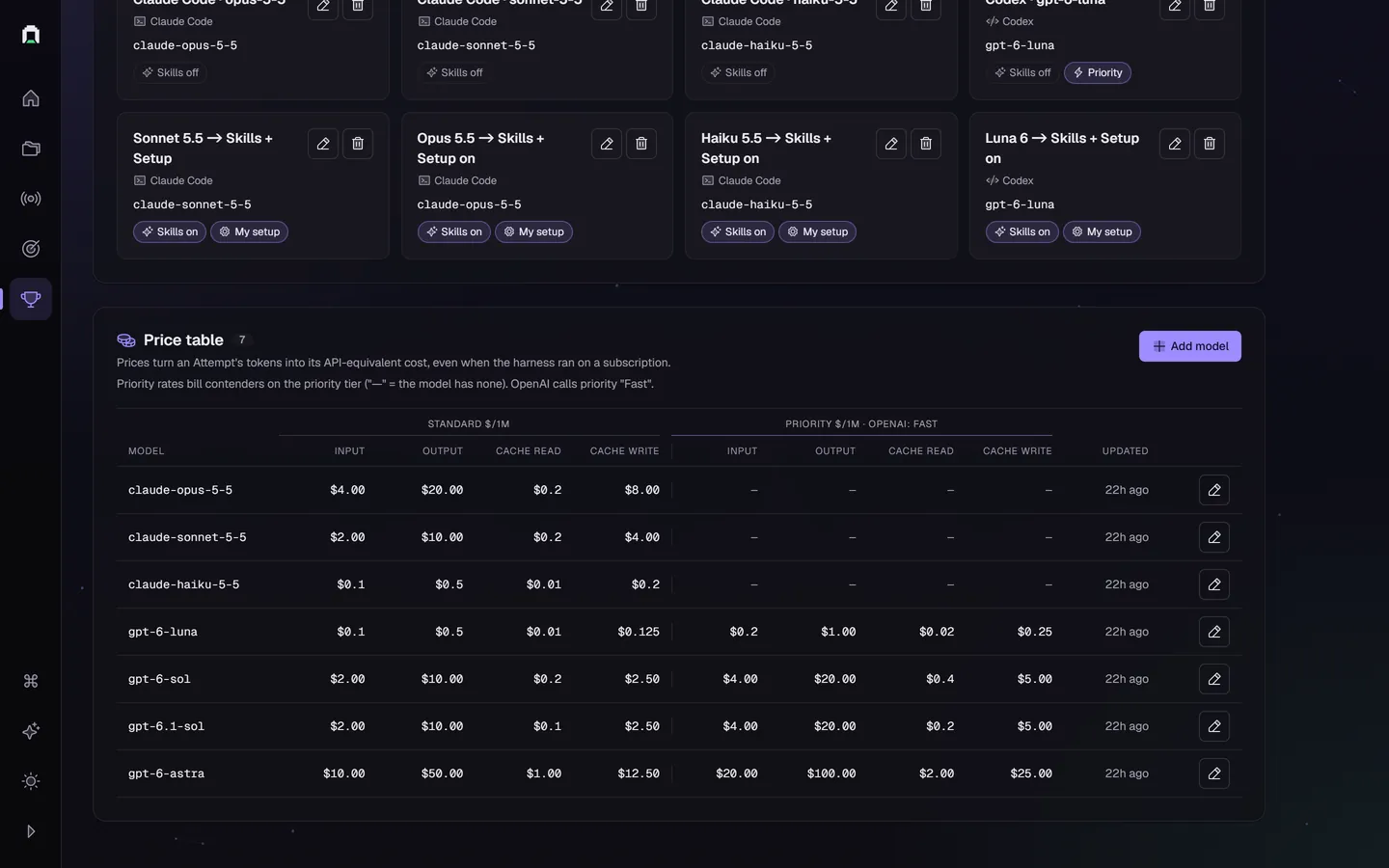Viewport: 1389px width, 868px height.
Task: Click the $12.50 cache write price for gpt-6-astra
Action: point(639,773)
